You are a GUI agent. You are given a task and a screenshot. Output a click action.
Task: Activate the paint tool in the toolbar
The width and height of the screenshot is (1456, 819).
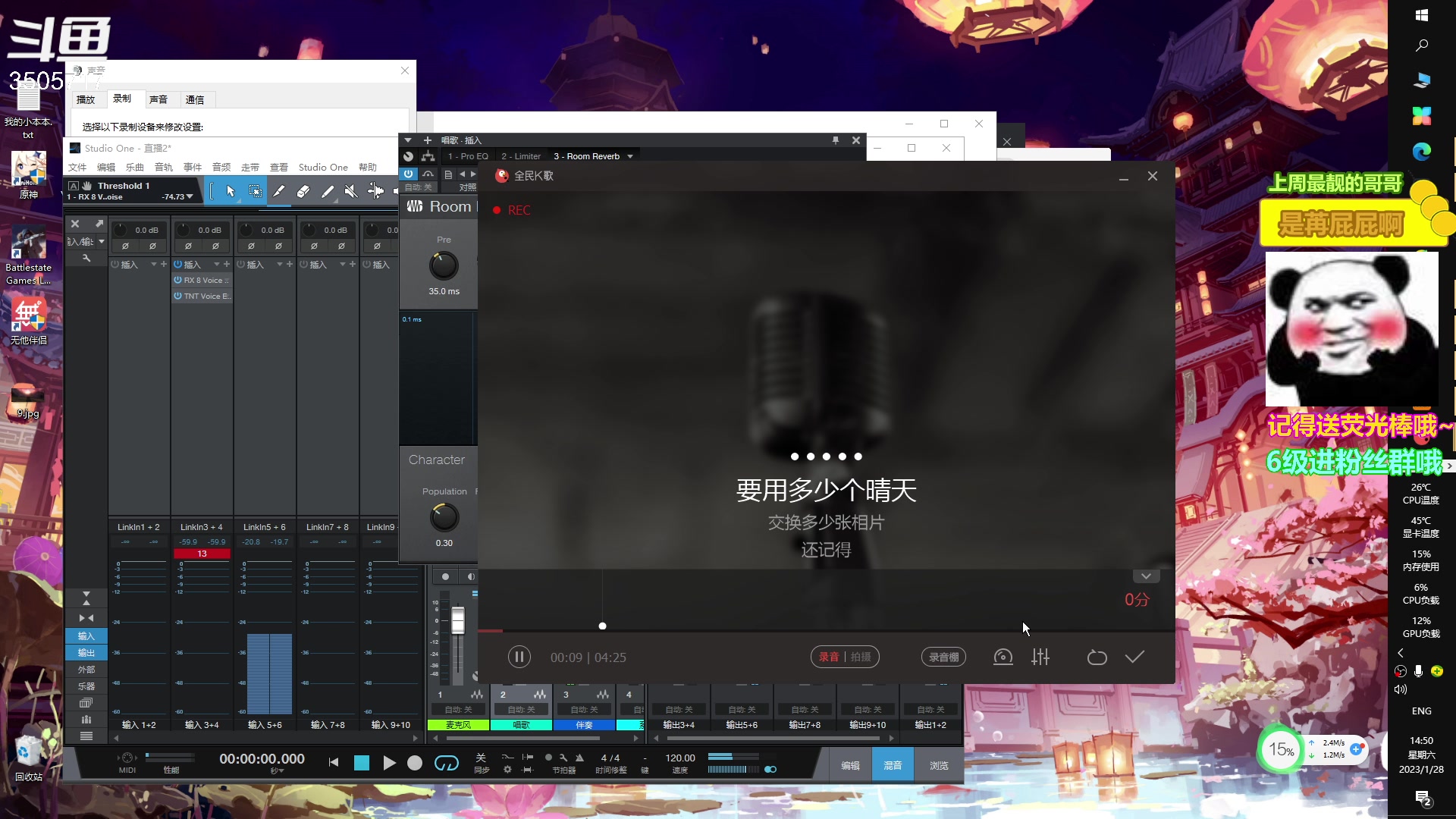328,191
